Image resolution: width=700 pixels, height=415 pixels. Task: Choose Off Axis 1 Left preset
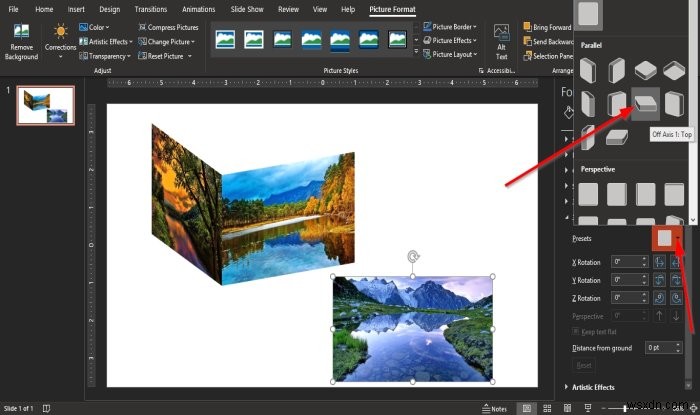(x=588, y=104)
